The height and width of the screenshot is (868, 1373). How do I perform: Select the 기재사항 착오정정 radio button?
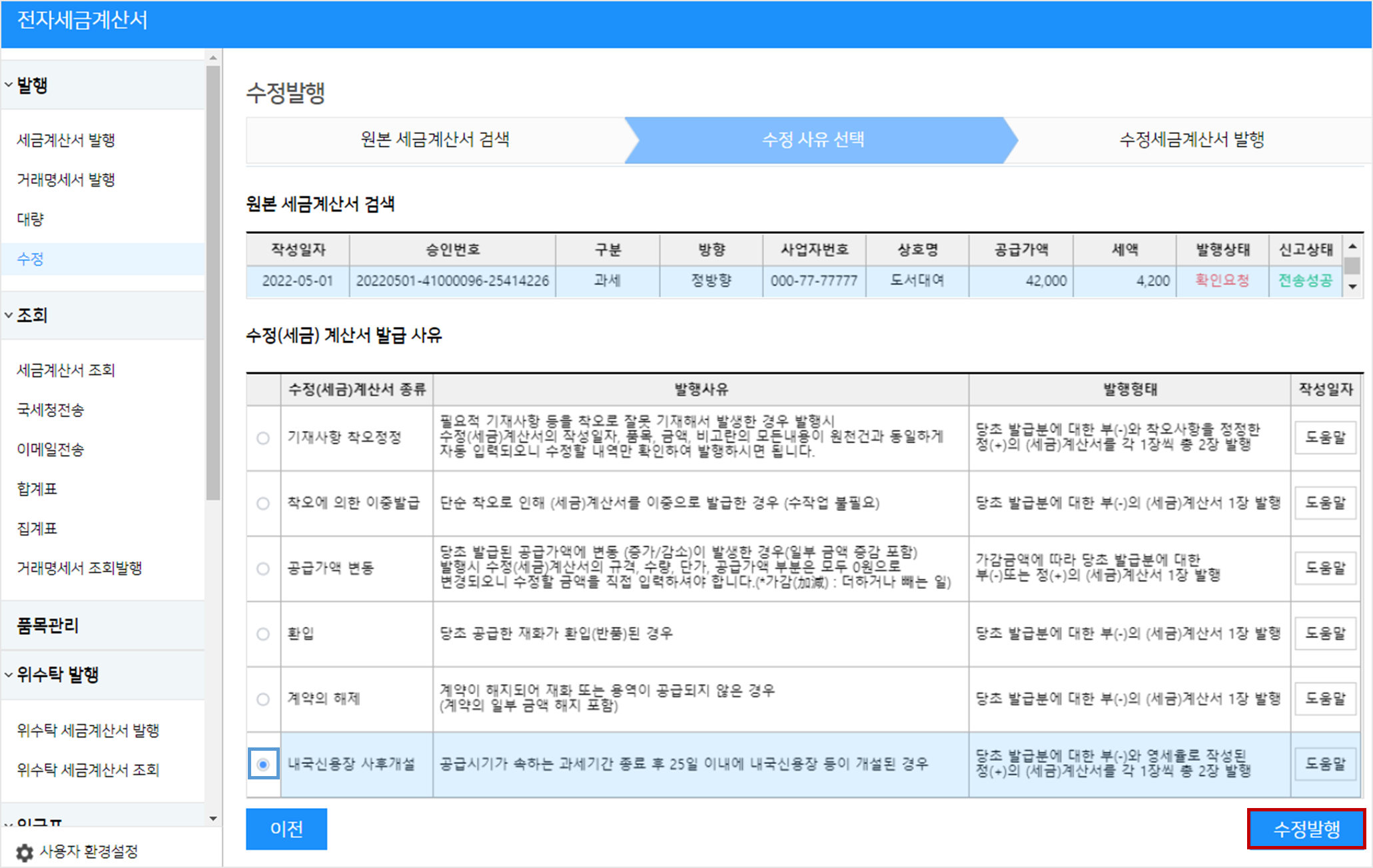click(x=263, y=438)
